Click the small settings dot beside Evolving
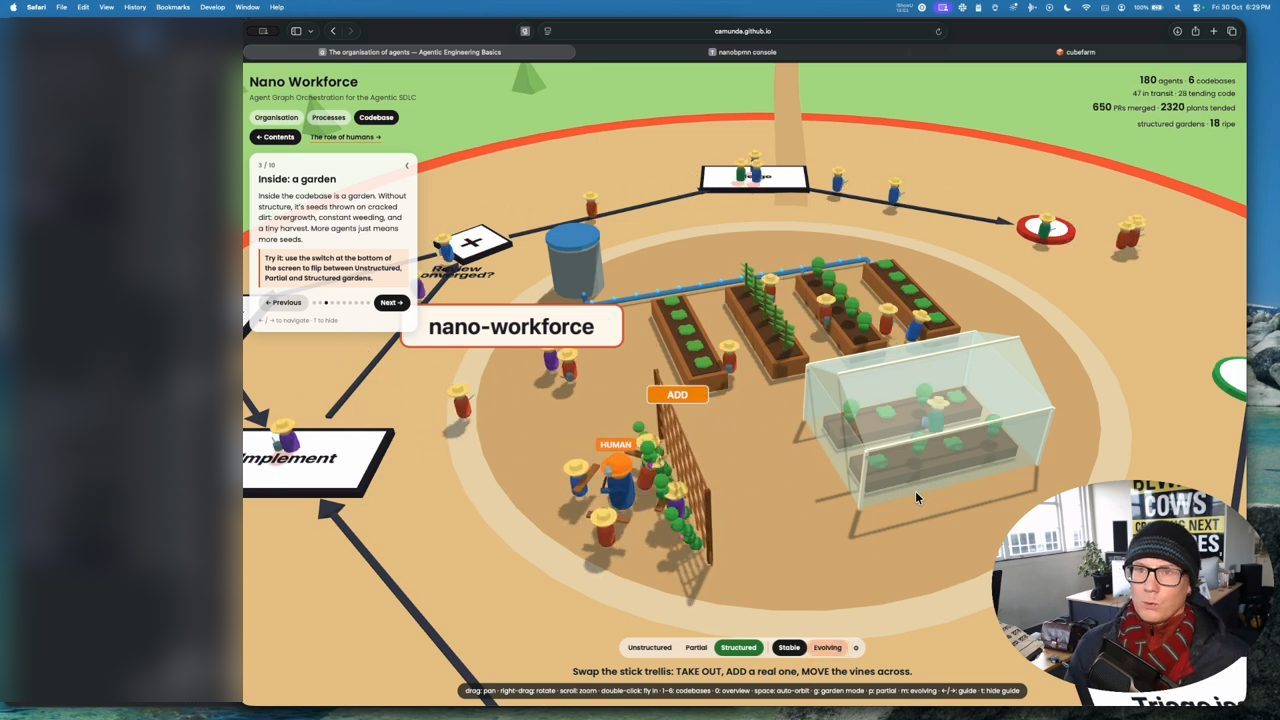The image size is (1280, 720). click(856, 648)
